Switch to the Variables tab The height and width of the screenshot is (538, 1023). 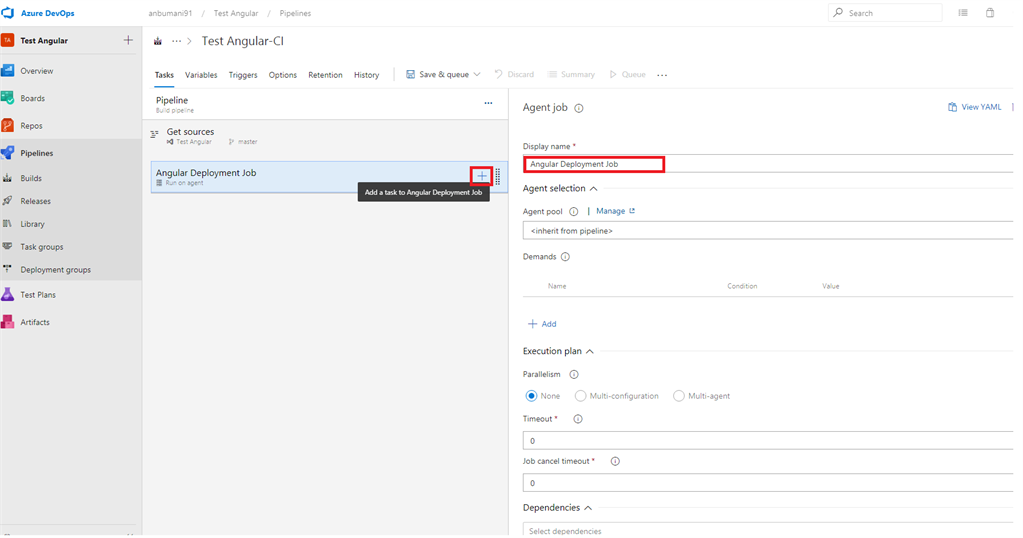pos(201,75)
